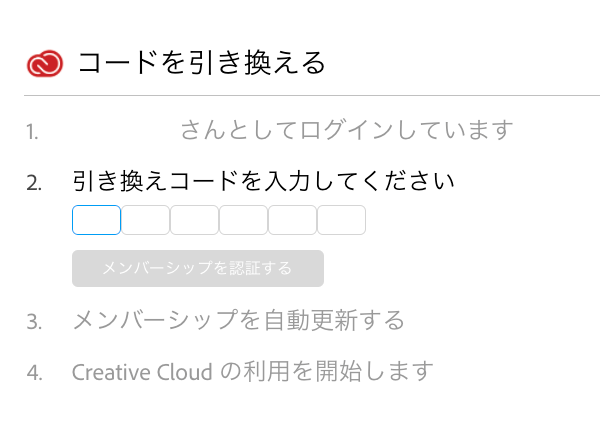Select the third redemption code box
The image size is (600, 434).
pos(194,220)
